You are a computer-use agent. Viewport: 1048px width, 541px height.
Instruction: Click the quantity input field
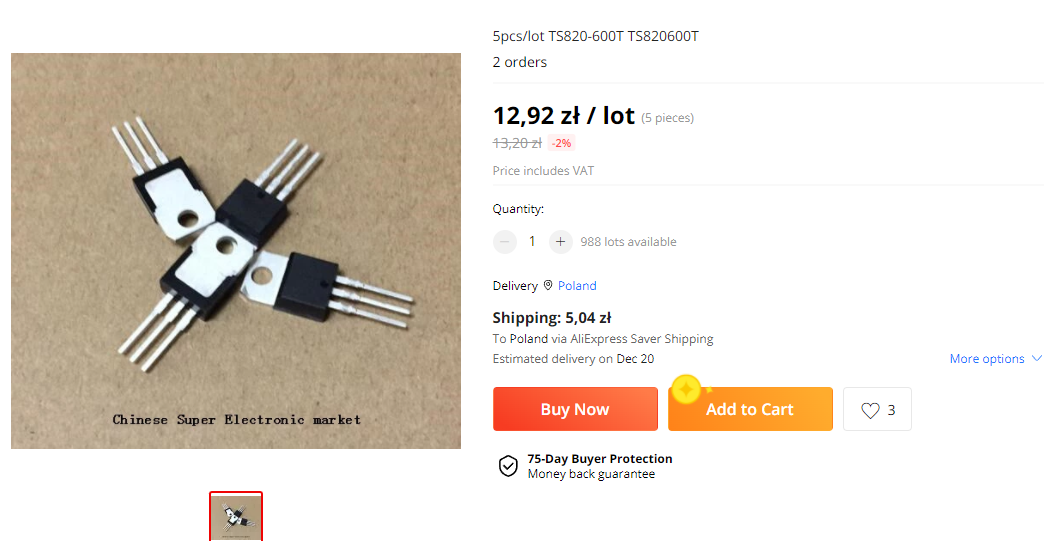[x=532, y=241]
